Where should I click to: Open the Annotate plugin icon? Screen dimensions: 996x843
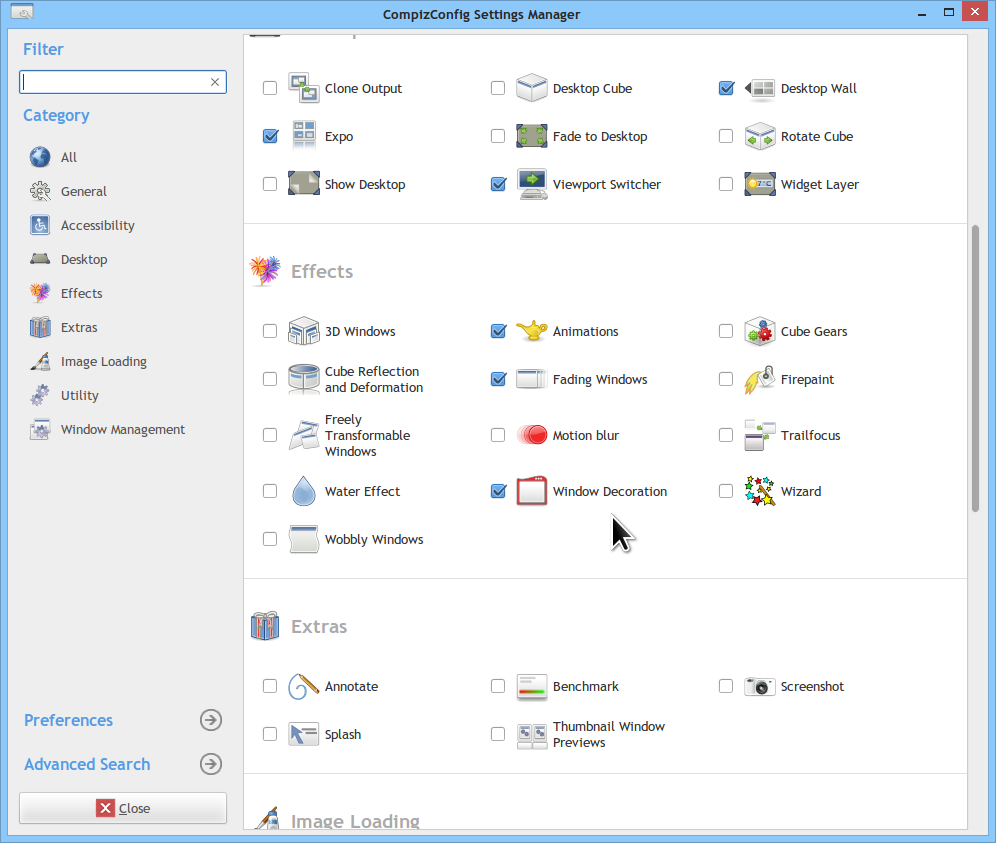[x=304, y=686]
